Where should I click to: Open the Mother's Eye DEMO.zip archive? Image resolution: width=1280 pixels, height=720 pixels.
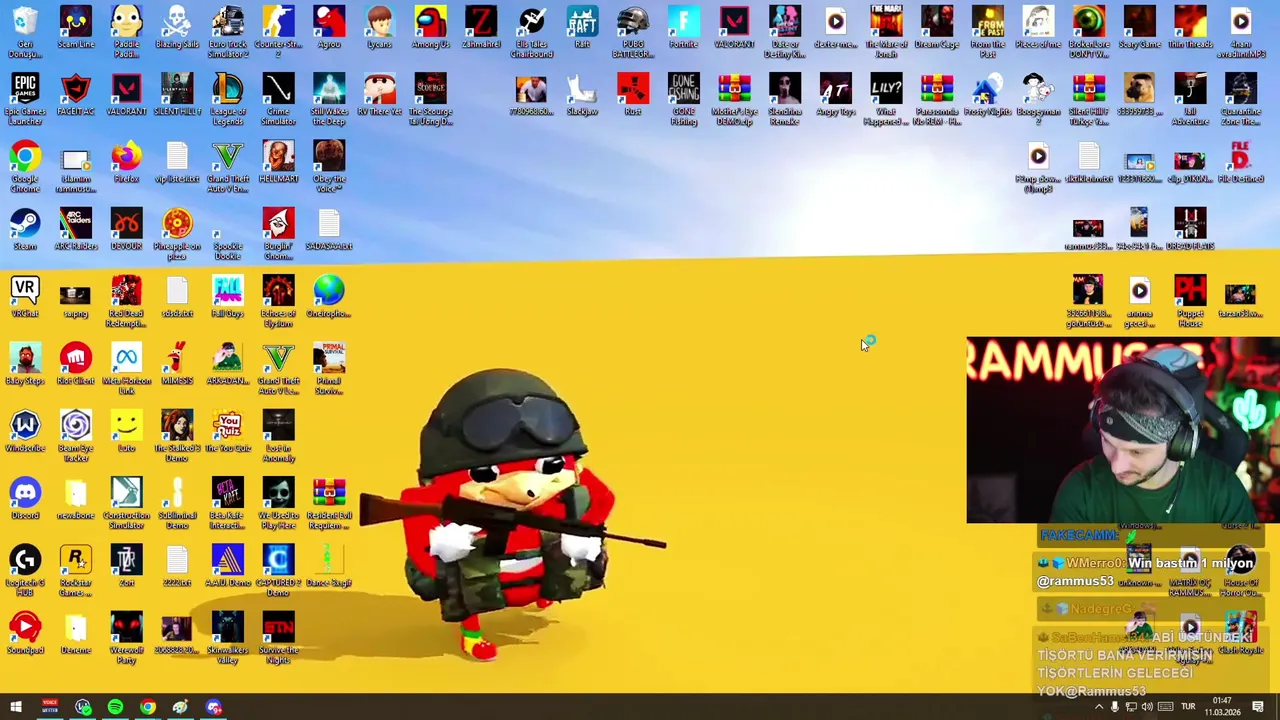tap(734, 98)
